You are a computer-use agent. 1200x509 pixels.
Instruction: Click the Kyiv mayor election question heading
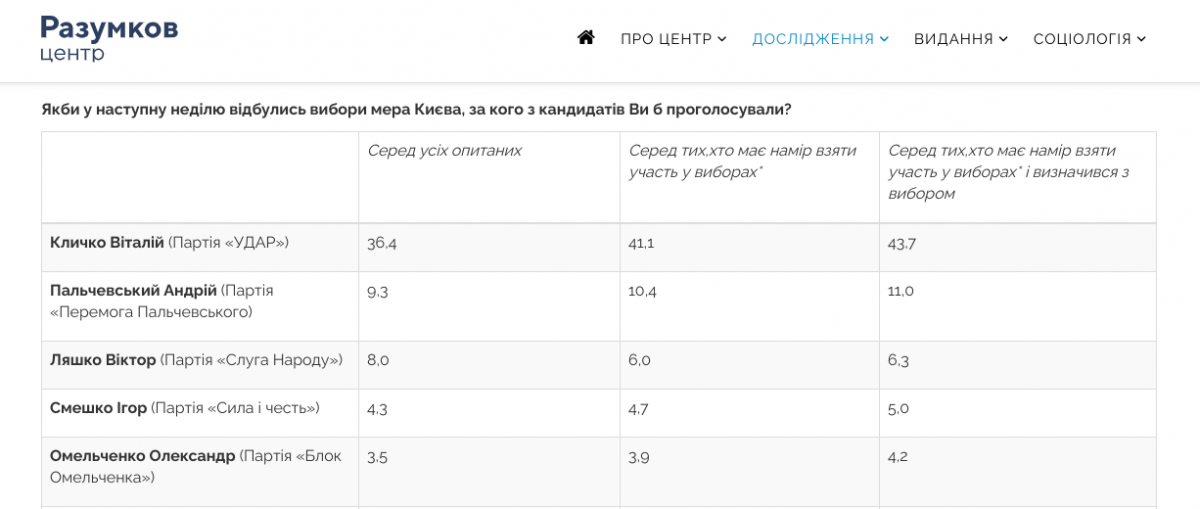[416, 109]
